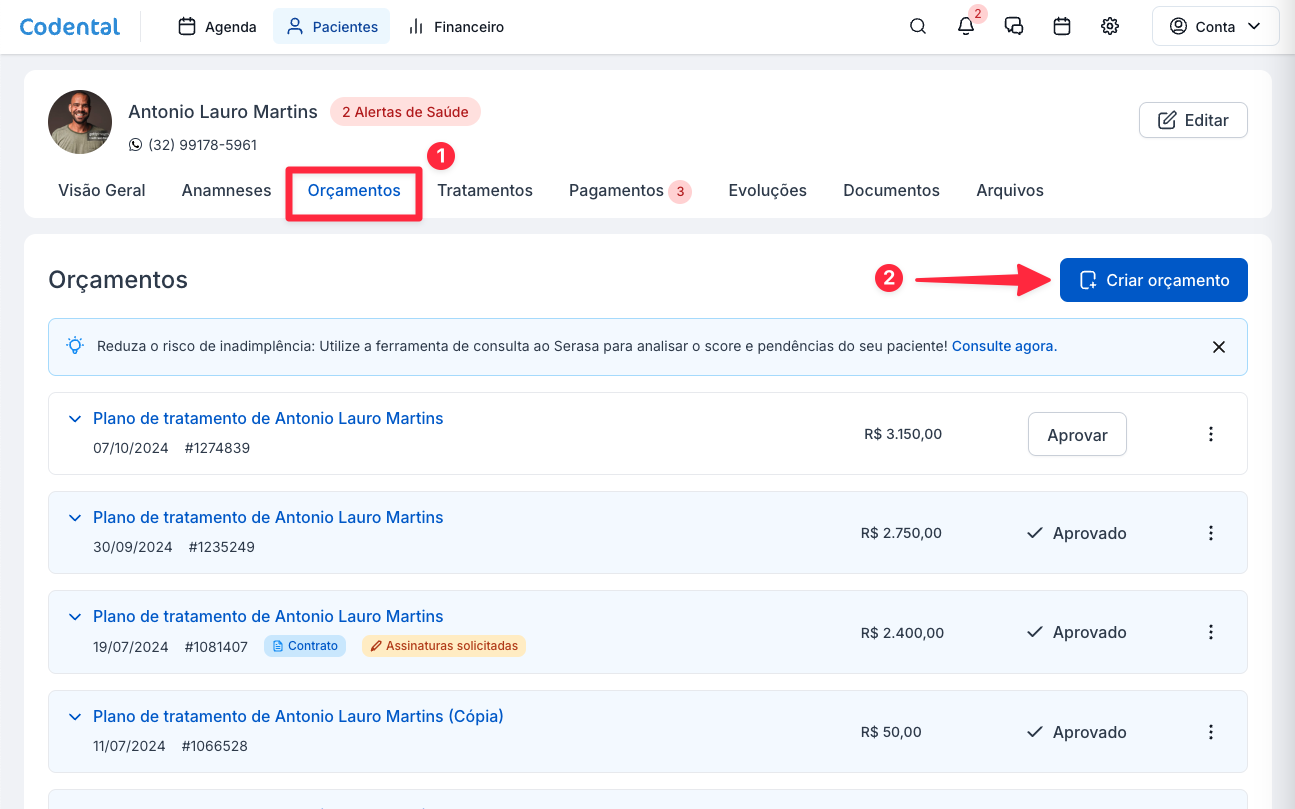The image size is (1295, 809).
Task: Click the Consulte agora link
Action: tap(1002, 346)
